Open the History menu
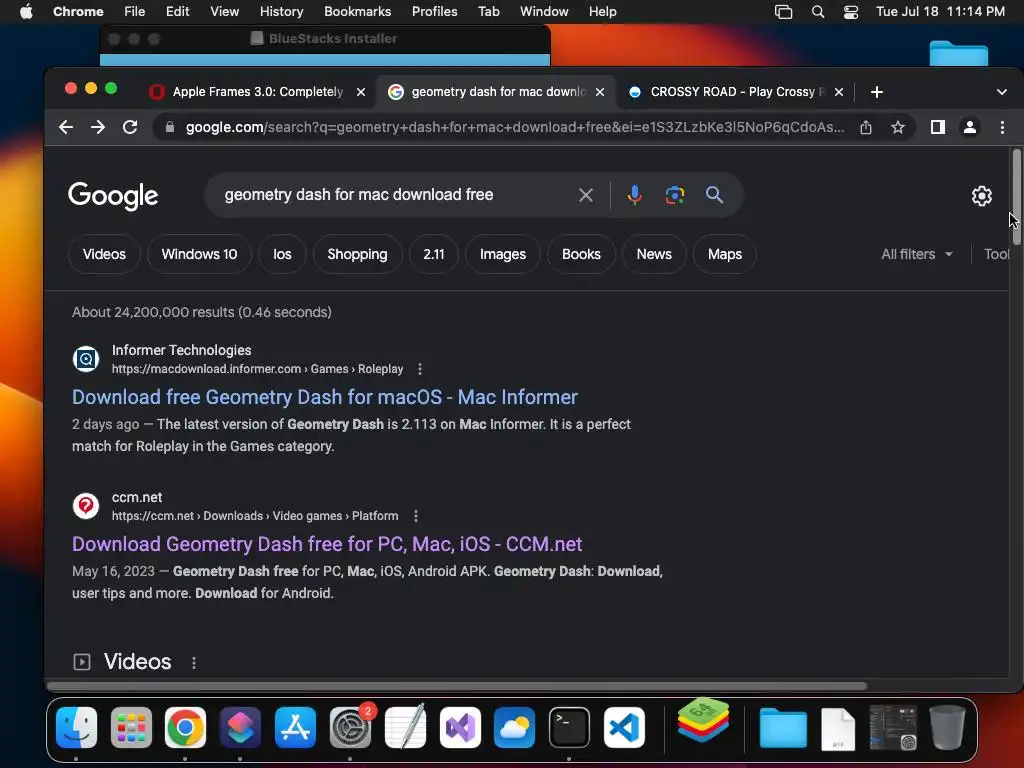The height and width of the screenshot is (768, 1024). (281, 12)
